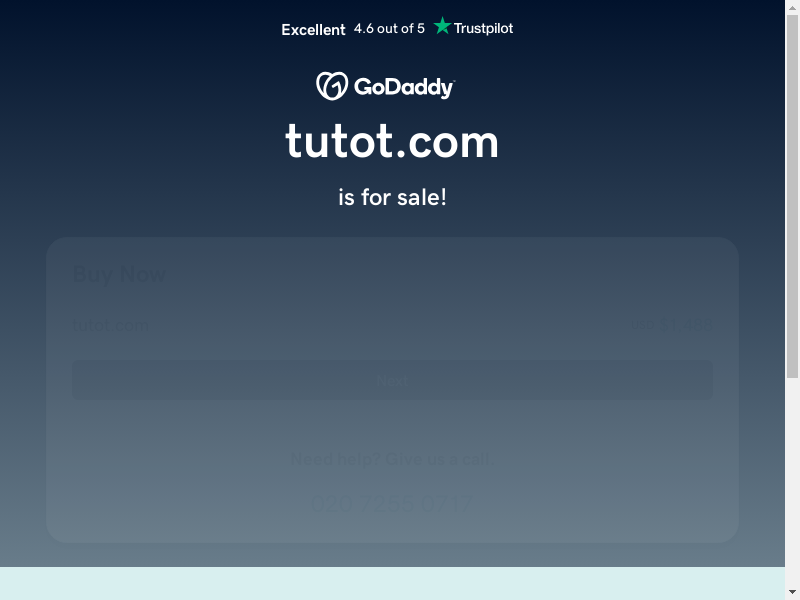Viewport: 800px width, 600px height.
Task: Call the phone number 020 7255 0717
Action: pos(392,504)
